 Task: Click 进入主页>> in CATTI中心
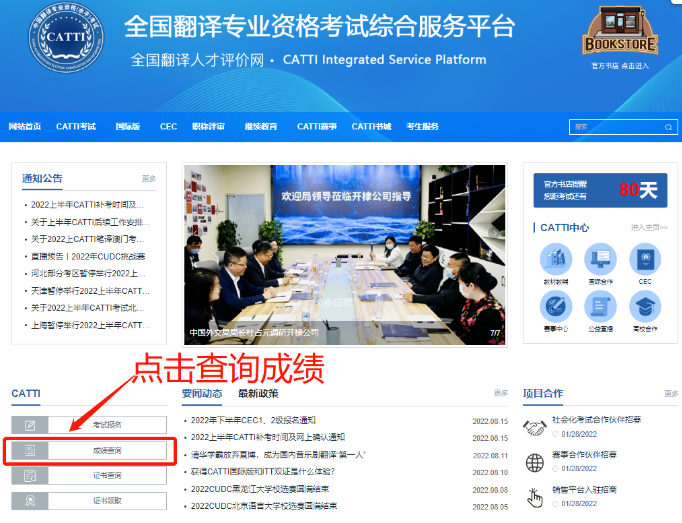pyautogui.click(x=649, y=228)
